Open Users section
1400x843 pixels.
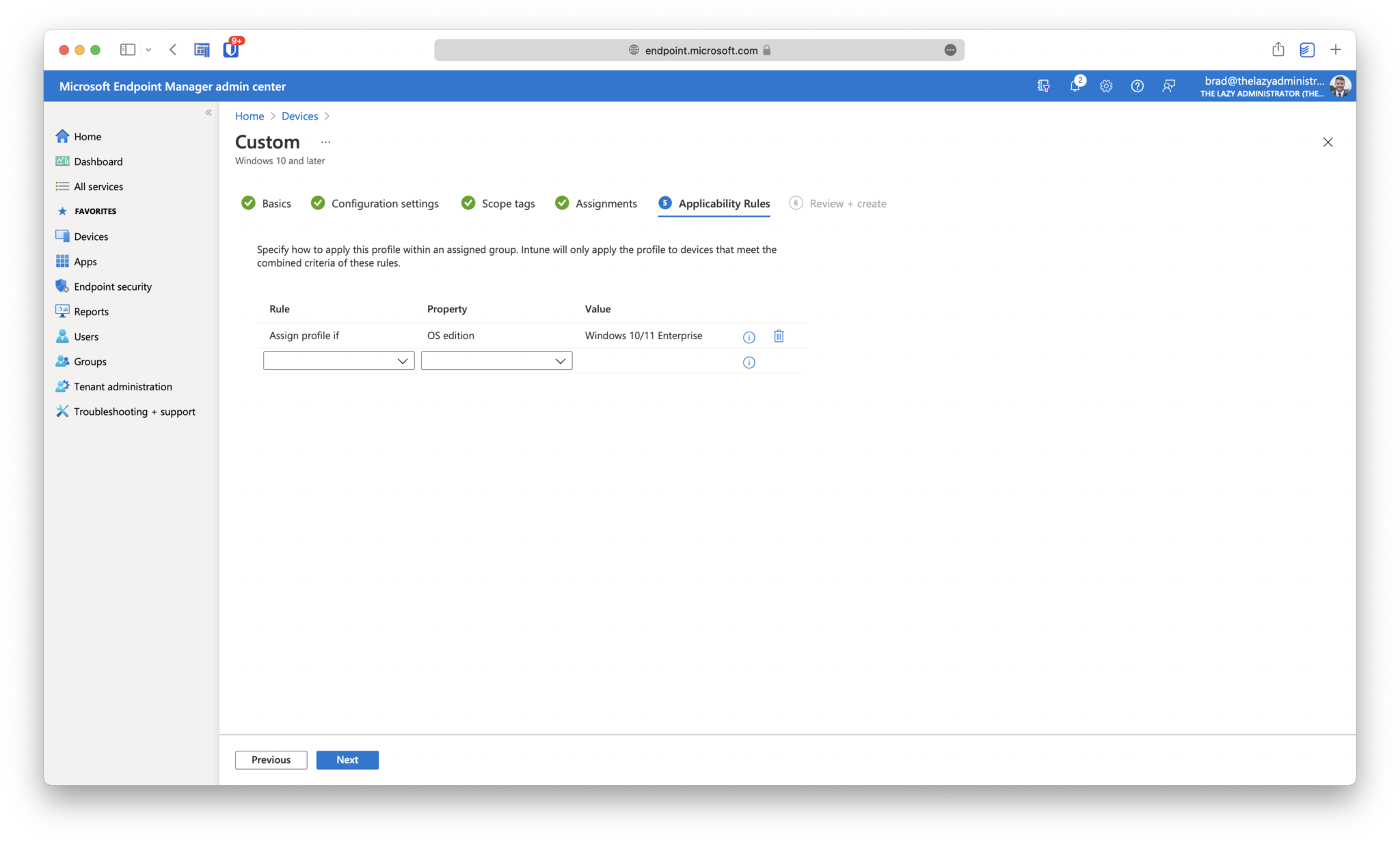click(77, 336)
